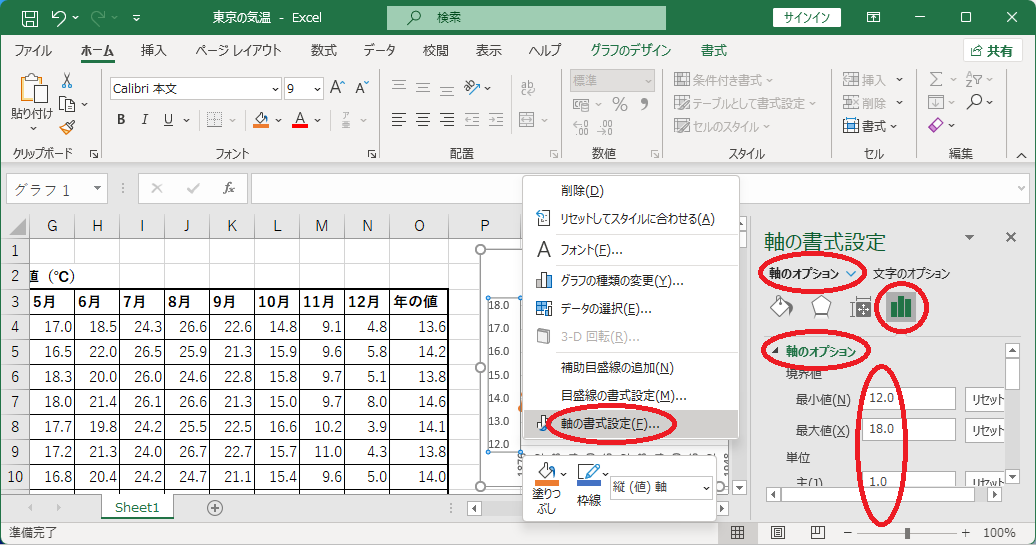
Task: Click the 共有 share button
Action: tap(992, 51)
